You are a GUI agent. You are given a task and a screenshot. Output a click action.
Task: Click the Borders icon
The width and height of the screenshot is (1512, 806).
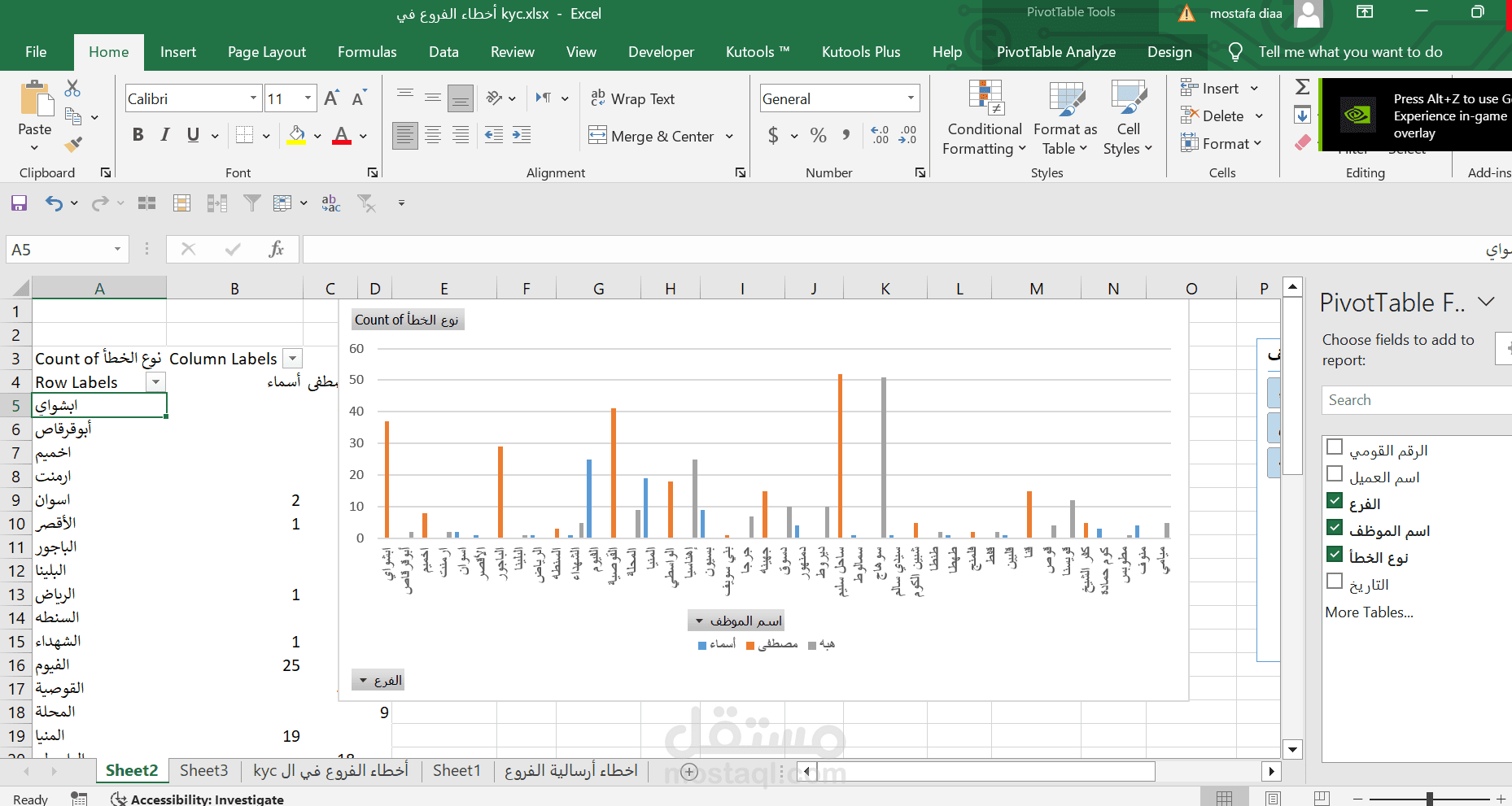pyautogui.click(x=244, y=135)
